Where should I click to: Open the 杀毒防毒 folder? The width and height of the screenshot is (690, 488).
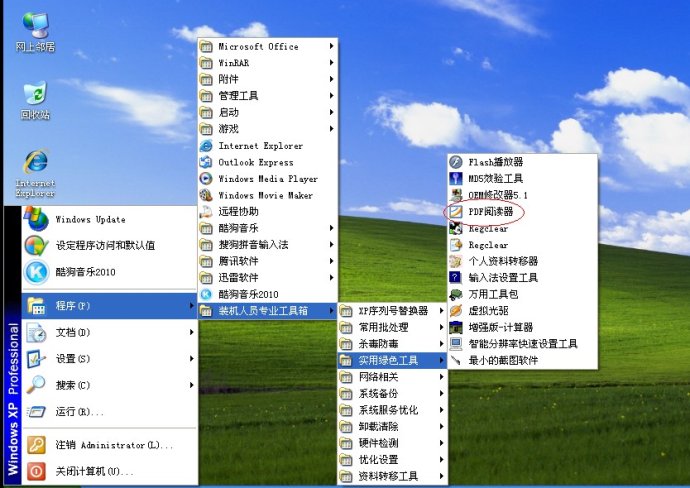coord(392,344)
